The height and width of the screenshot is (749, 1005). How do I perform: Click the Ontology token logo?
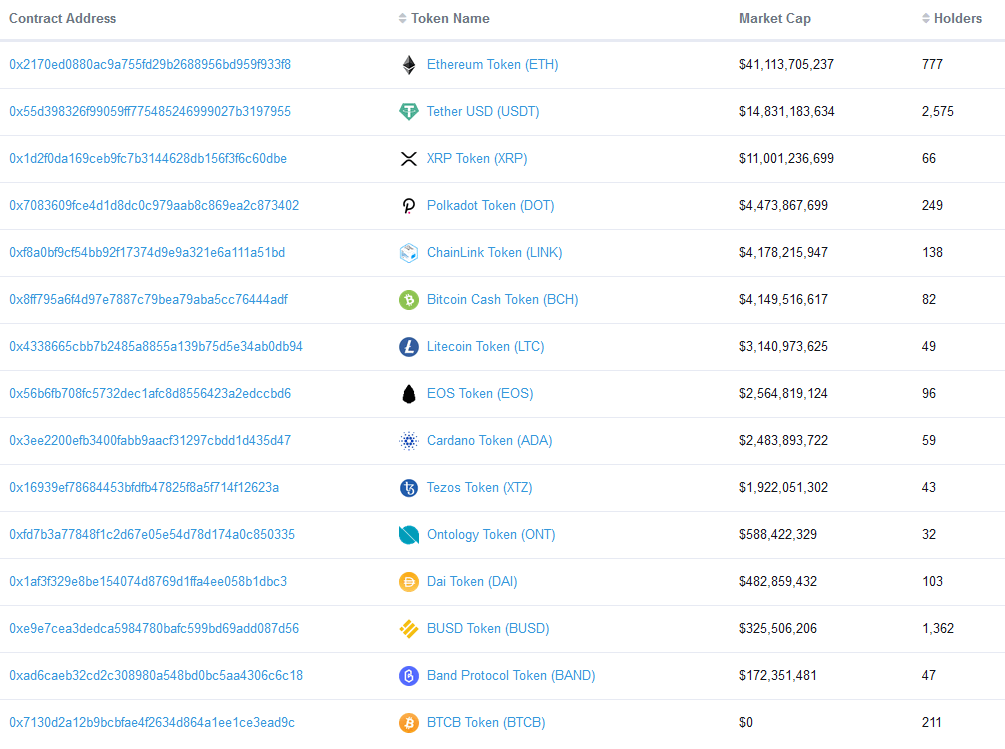[409, 534]
